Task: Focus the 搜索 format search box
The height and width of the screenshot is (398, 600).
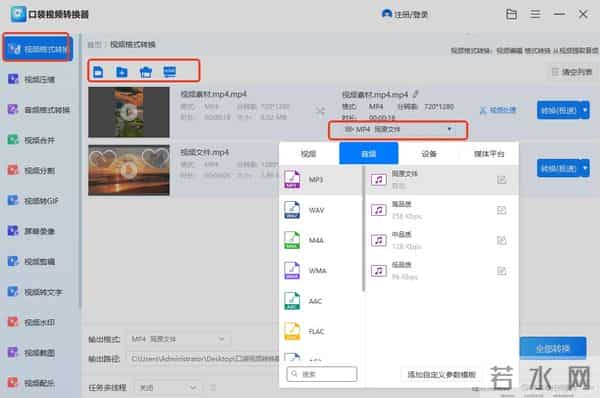Action: (x=321, y=374)
